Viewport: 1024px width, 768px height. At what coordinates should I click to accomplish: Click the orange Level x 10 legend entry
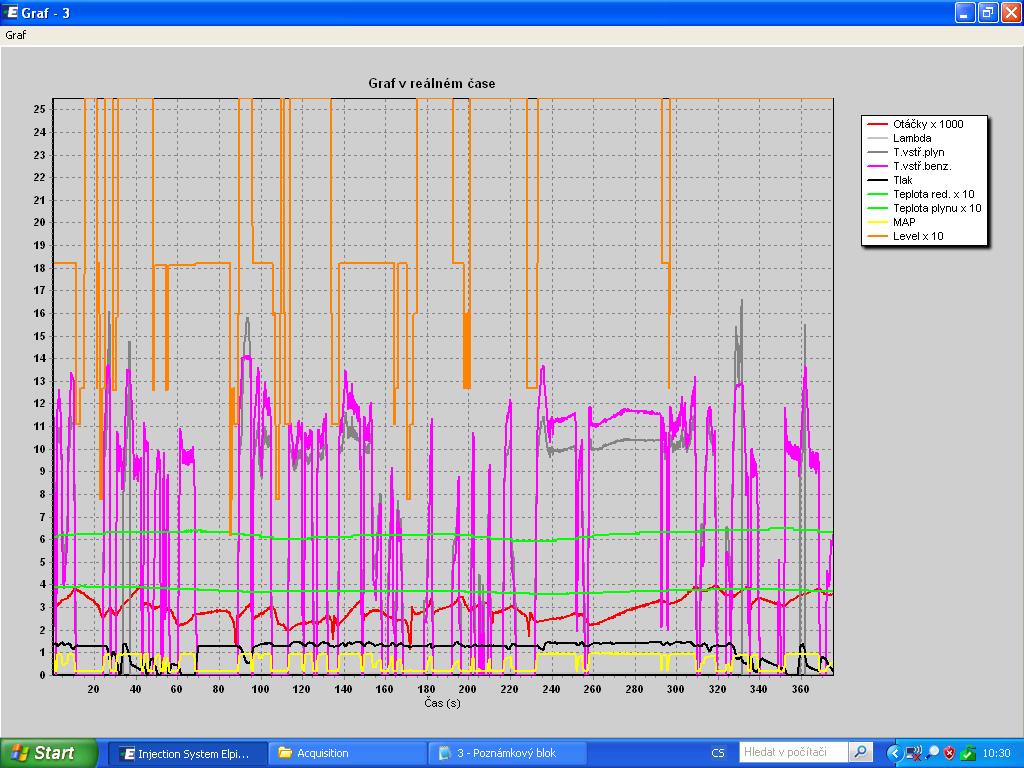click(917, 236)
